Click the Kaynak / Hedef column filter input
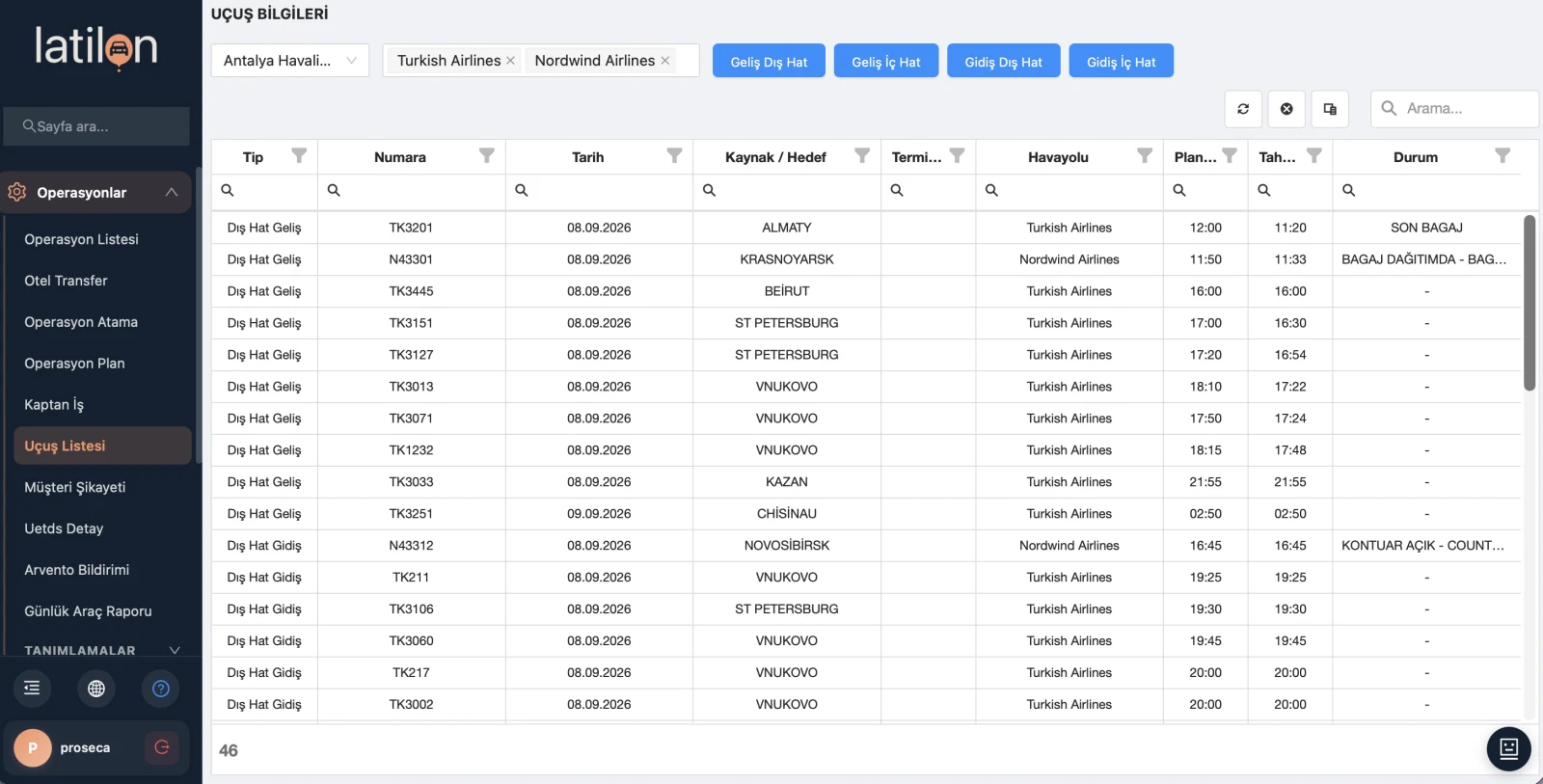 click(x=787, y=191)
